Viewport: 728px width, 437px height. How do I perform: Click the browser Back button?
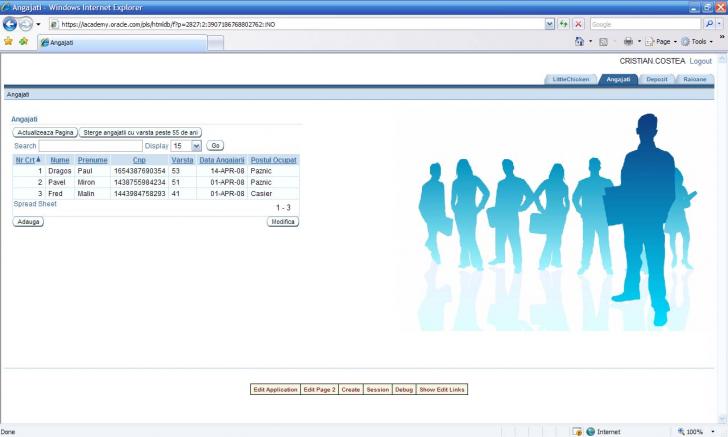click(10, 23)
